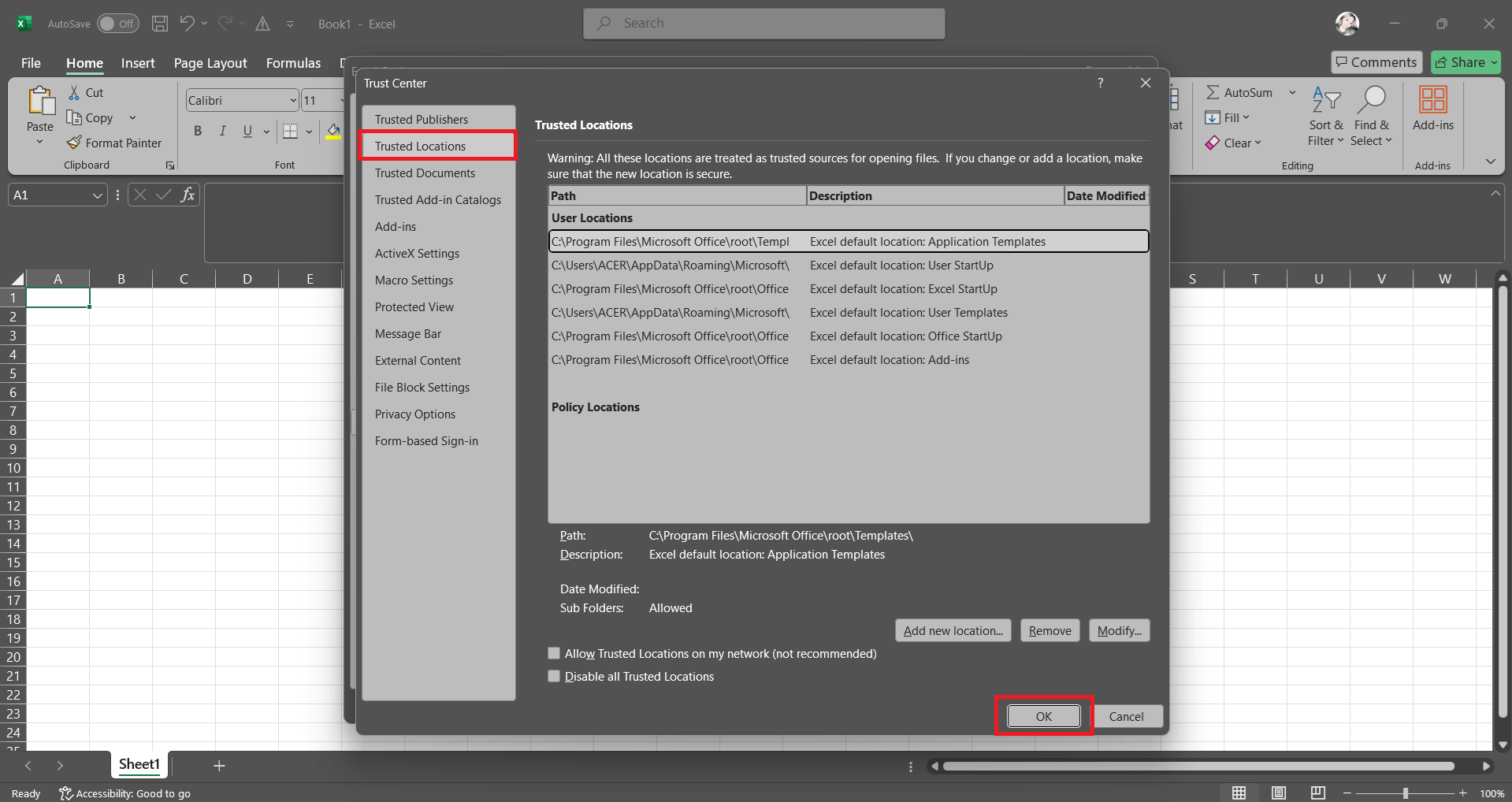The image size is (1512, 802).
Task: Select the Sheet1 tab
Action: (x=139, y=764)
